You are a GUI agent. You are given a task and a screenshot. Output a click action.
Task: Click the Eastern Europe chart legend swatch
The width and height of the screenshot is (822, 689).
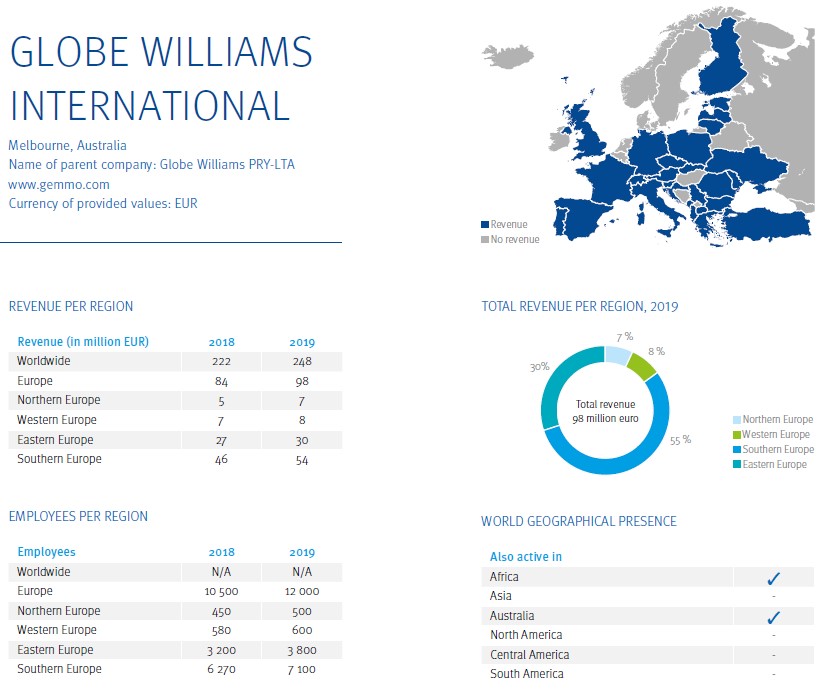(738, 465)
